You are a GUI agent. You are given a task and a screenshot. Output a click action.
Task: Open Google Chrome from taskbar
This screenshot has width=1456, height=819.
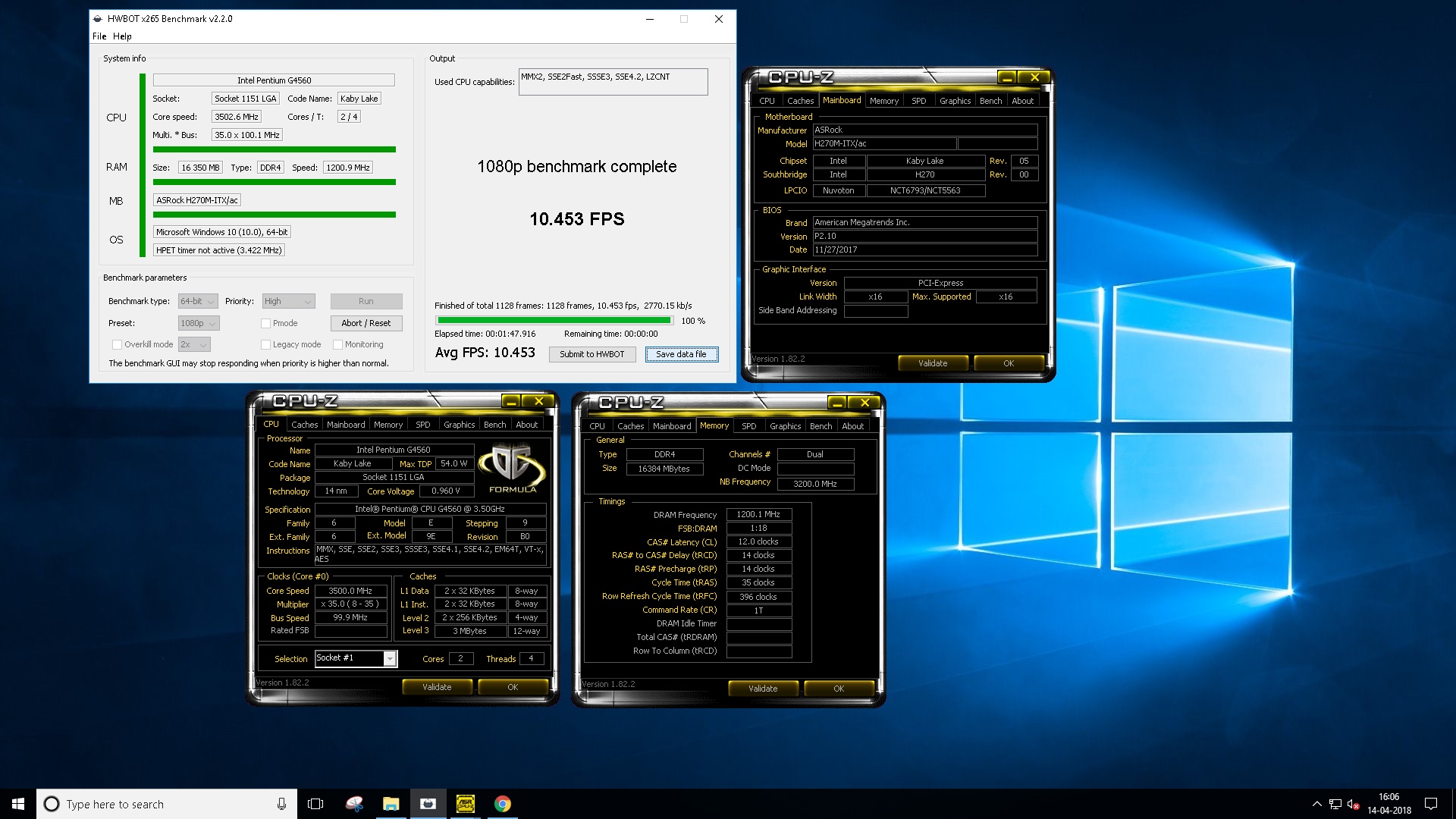pyautogui.click(x=502, y=804)
